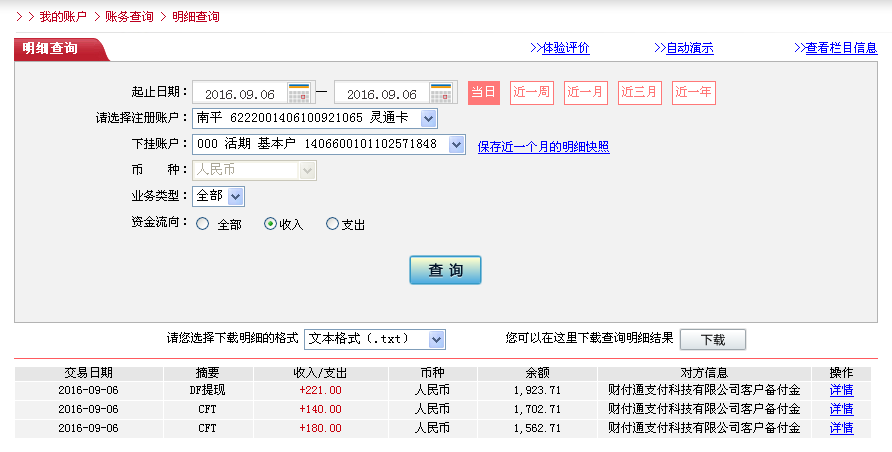Click 明细查询 in the breadcrumb

coord(196,16)
